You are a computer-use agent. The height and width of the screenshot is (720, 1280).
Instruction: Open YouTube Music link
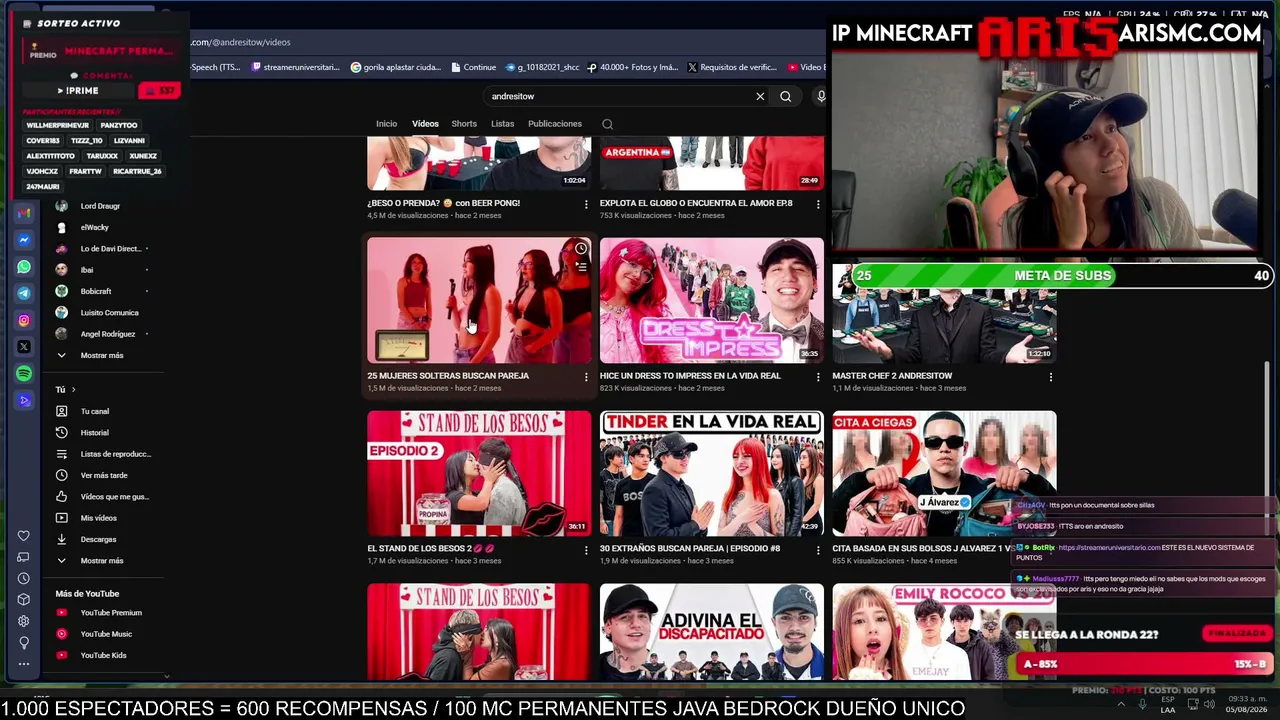pyautogui.click(x=106, y=634)
